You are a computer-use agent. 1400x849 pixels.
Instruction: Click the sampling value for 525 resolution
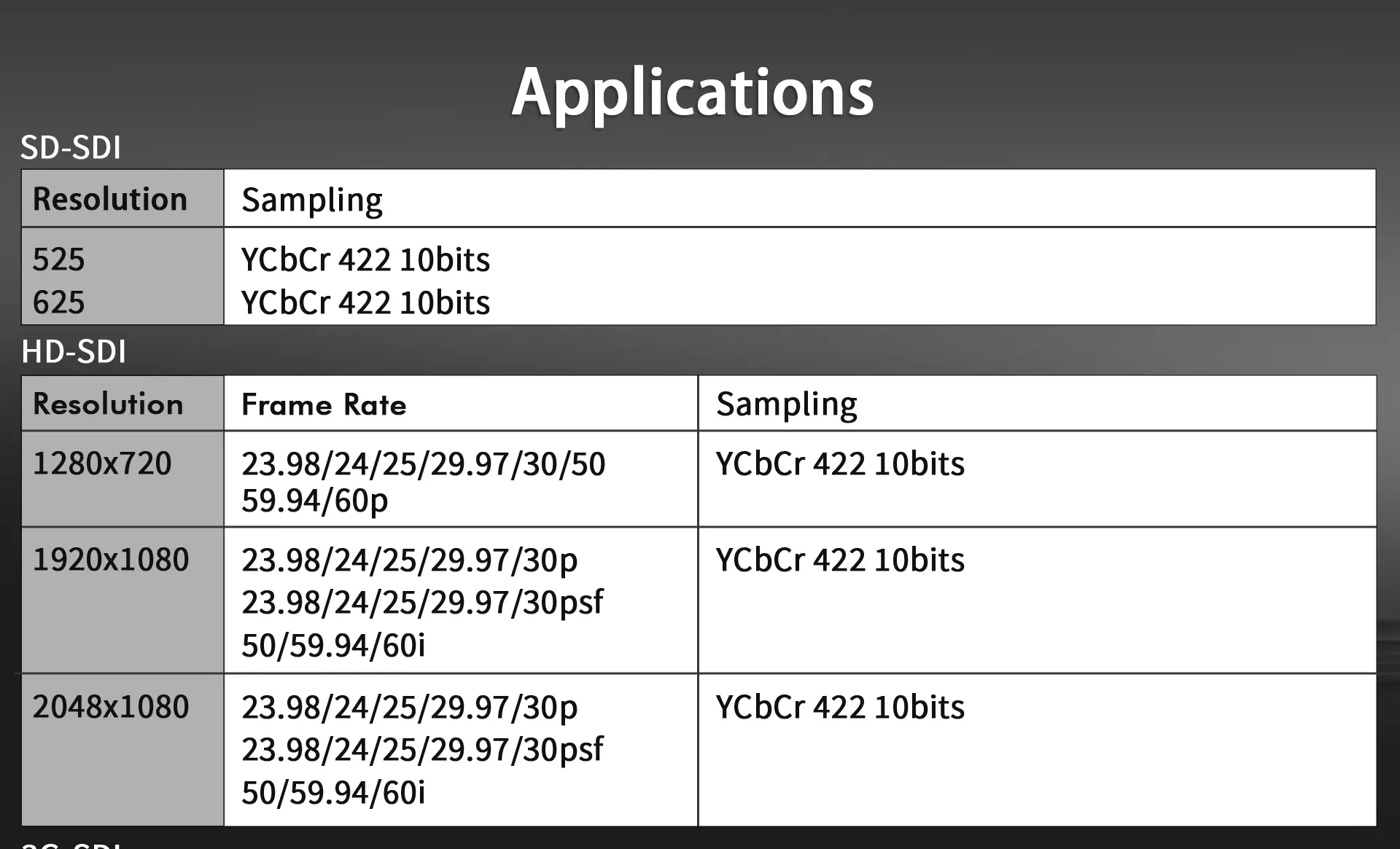(365, 259)
